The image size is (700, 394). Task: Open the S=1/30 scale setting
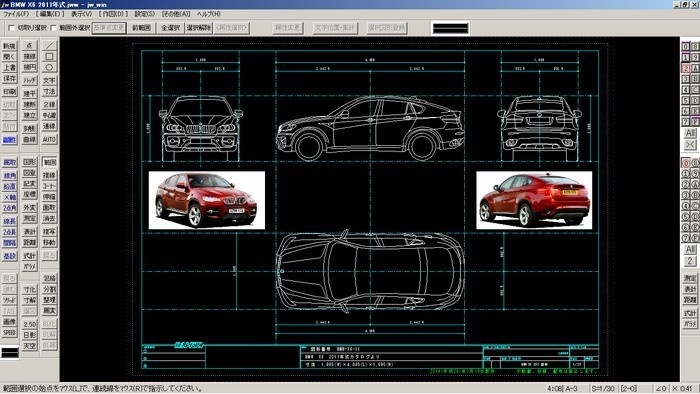(x=603, y=389)
